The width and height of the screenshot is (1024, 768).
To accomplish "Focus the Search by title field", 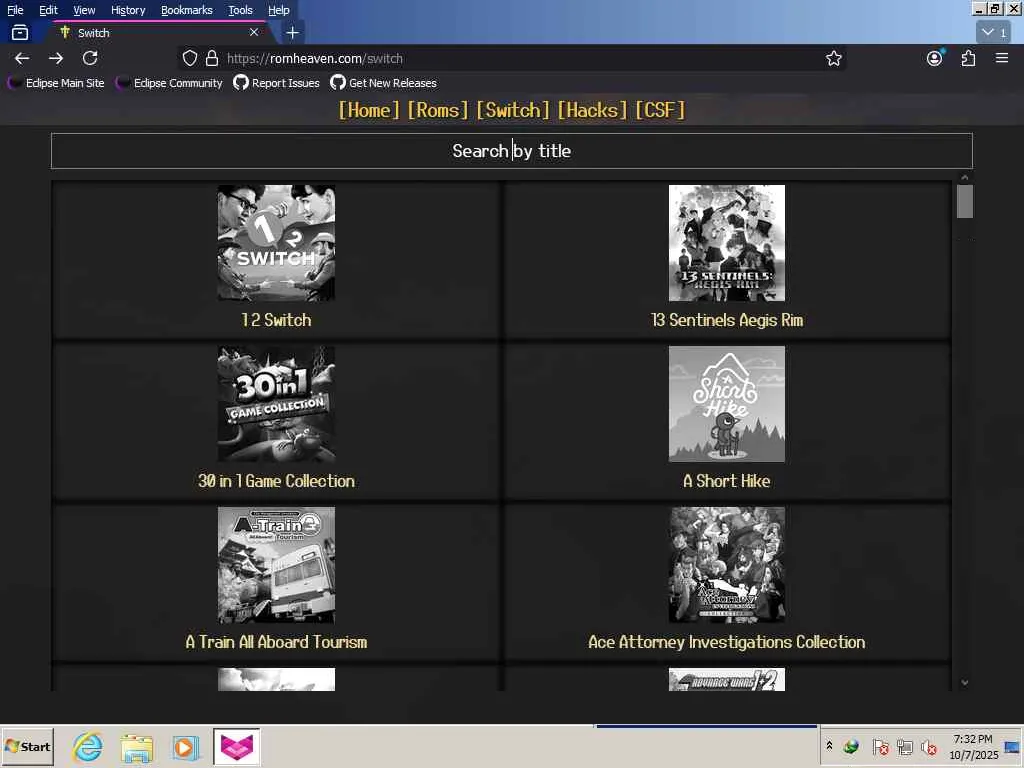I will click(x=511, y=151).
